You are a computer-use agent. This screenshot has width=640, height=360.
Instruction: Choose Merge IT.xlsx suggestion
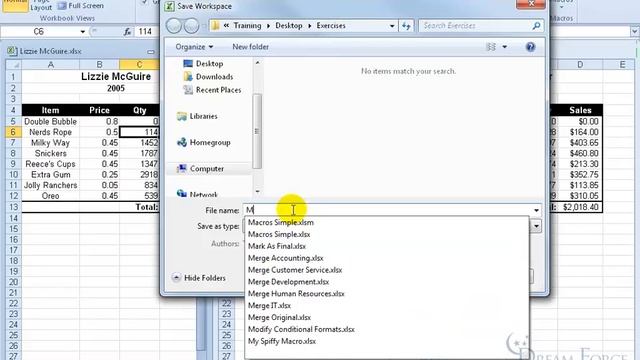(x=269, y=305)
